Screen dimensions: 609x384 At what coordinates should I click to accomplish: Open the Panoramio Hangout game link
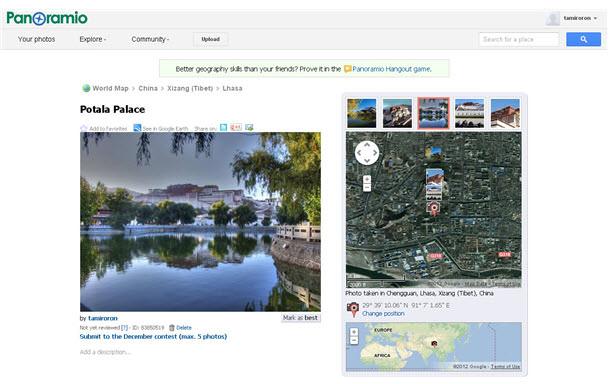click(x=392, y=69)
